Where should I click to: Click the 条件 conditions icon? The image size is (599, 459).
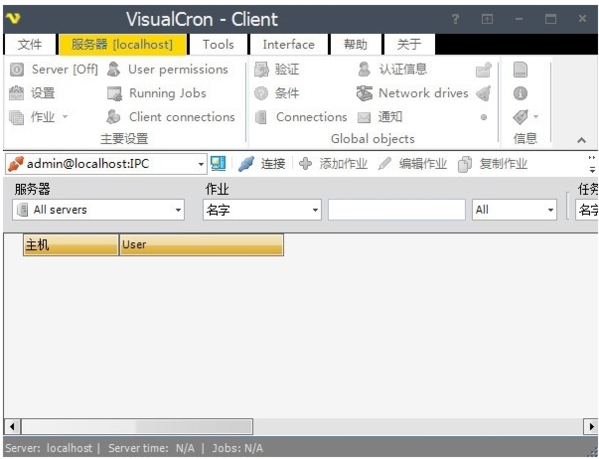coord(261,93)
